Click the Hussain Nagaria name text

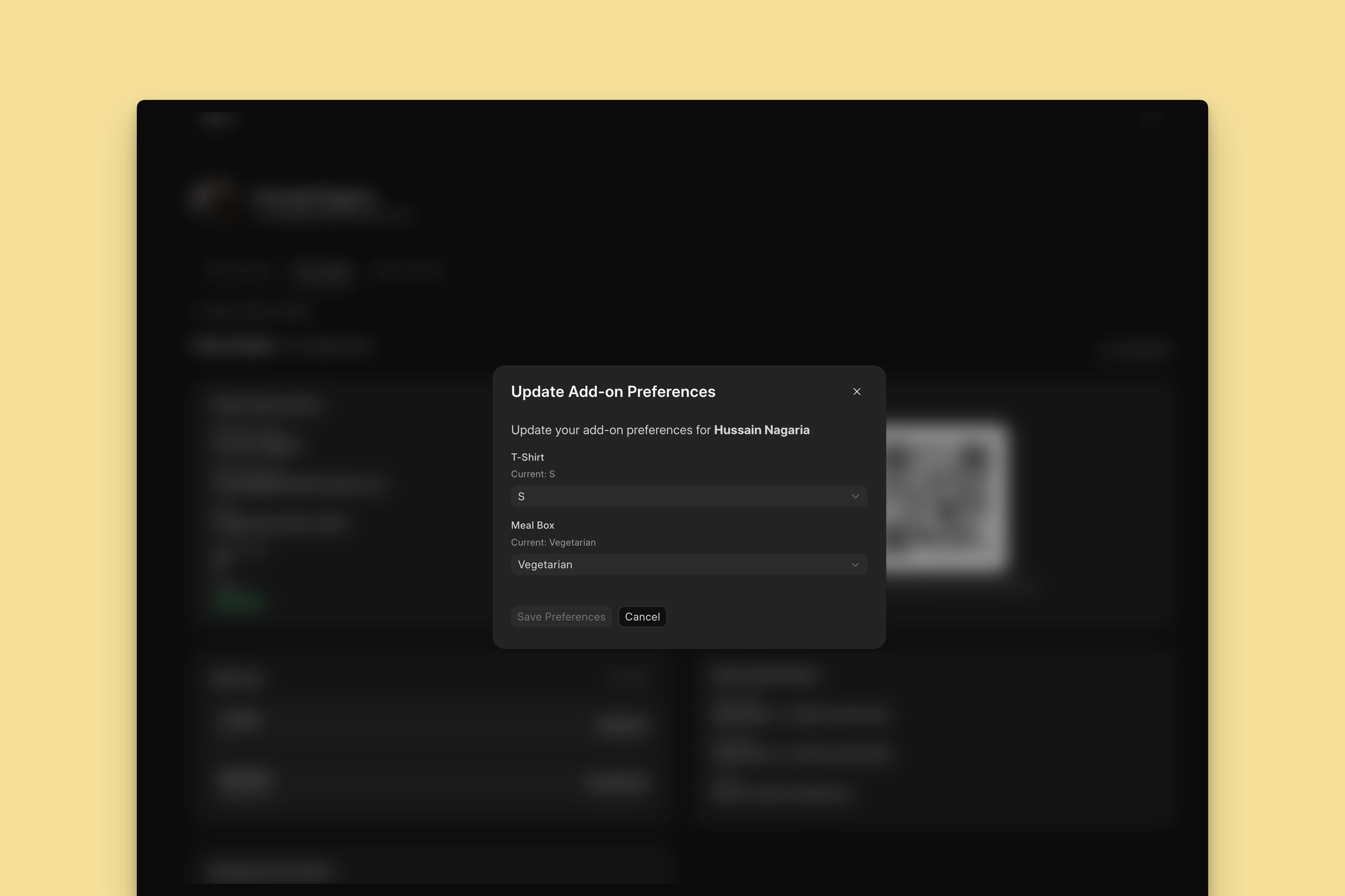pos(762,430)
